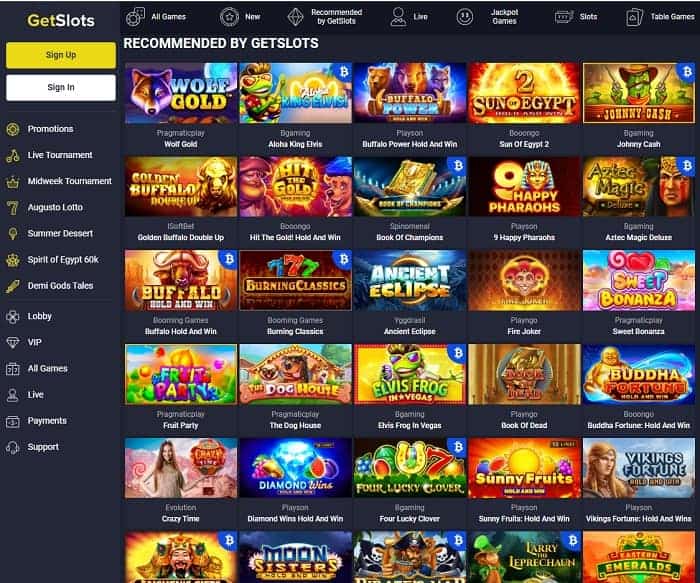
Task: Open Spirit of Egypt 60k promotion
Action: click(x=62, y=260)
